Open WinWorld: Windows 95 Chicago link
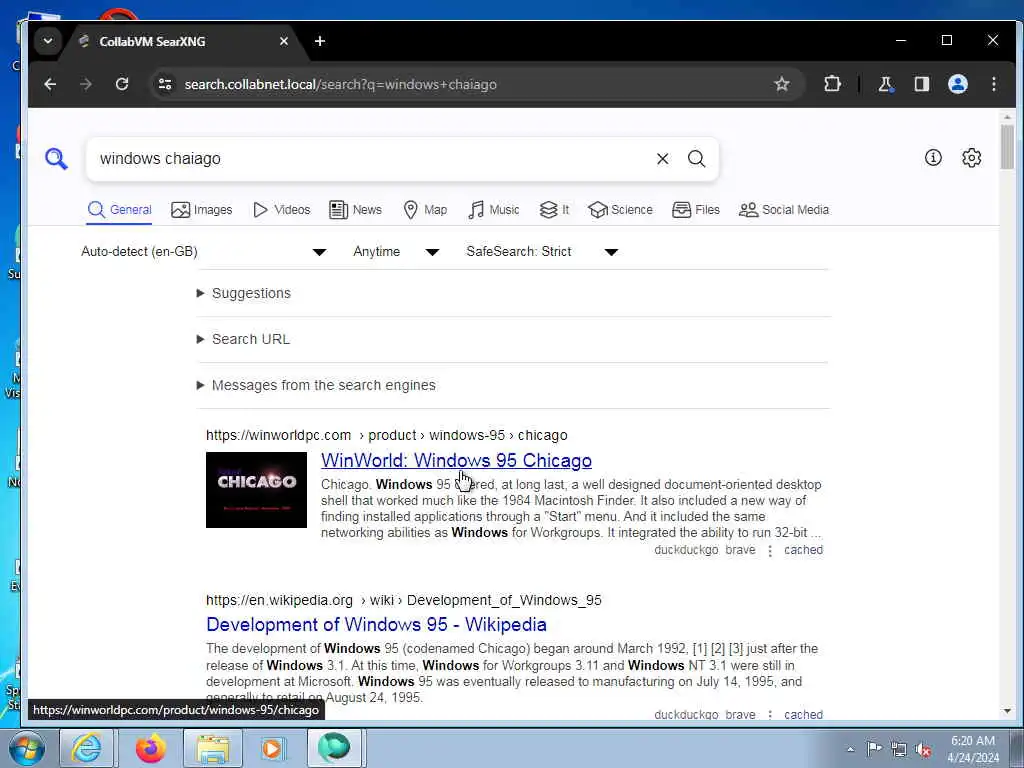The image size is (1024, 768). (456, 460)
